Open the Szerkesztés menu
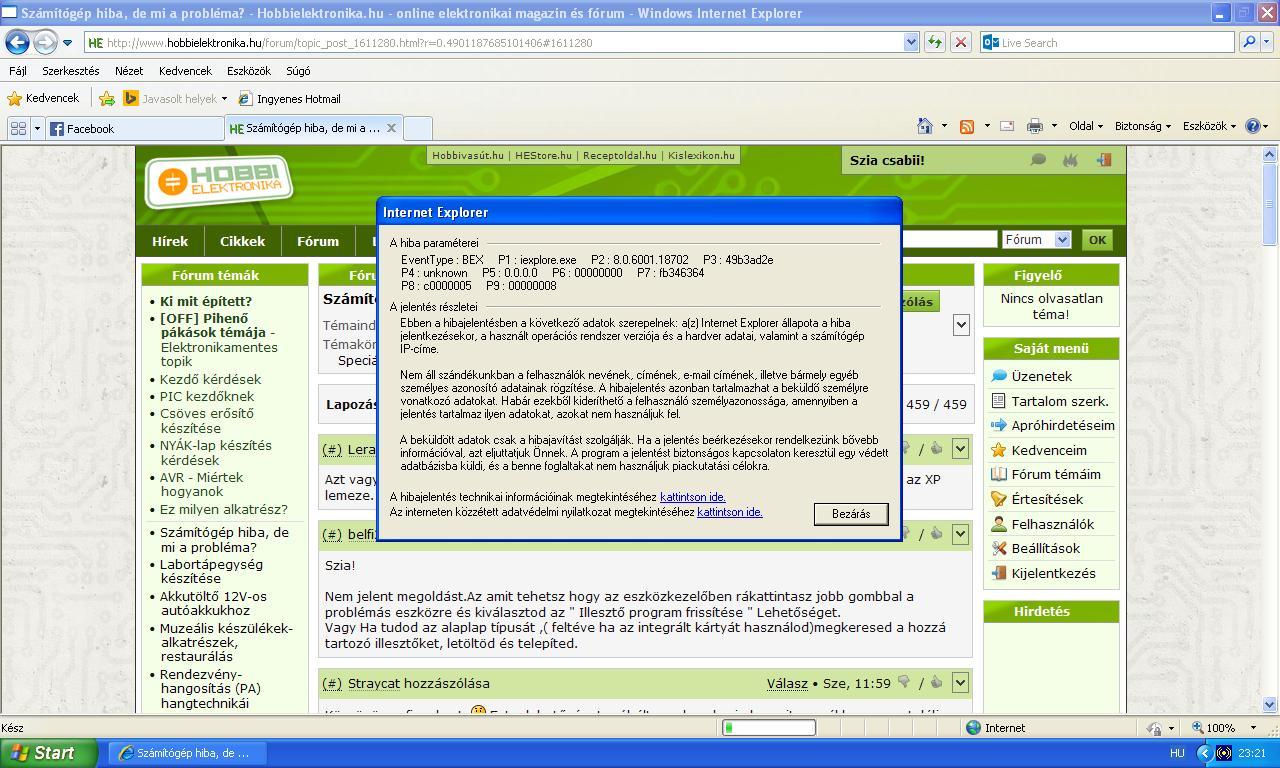 [x=70, y=71]
